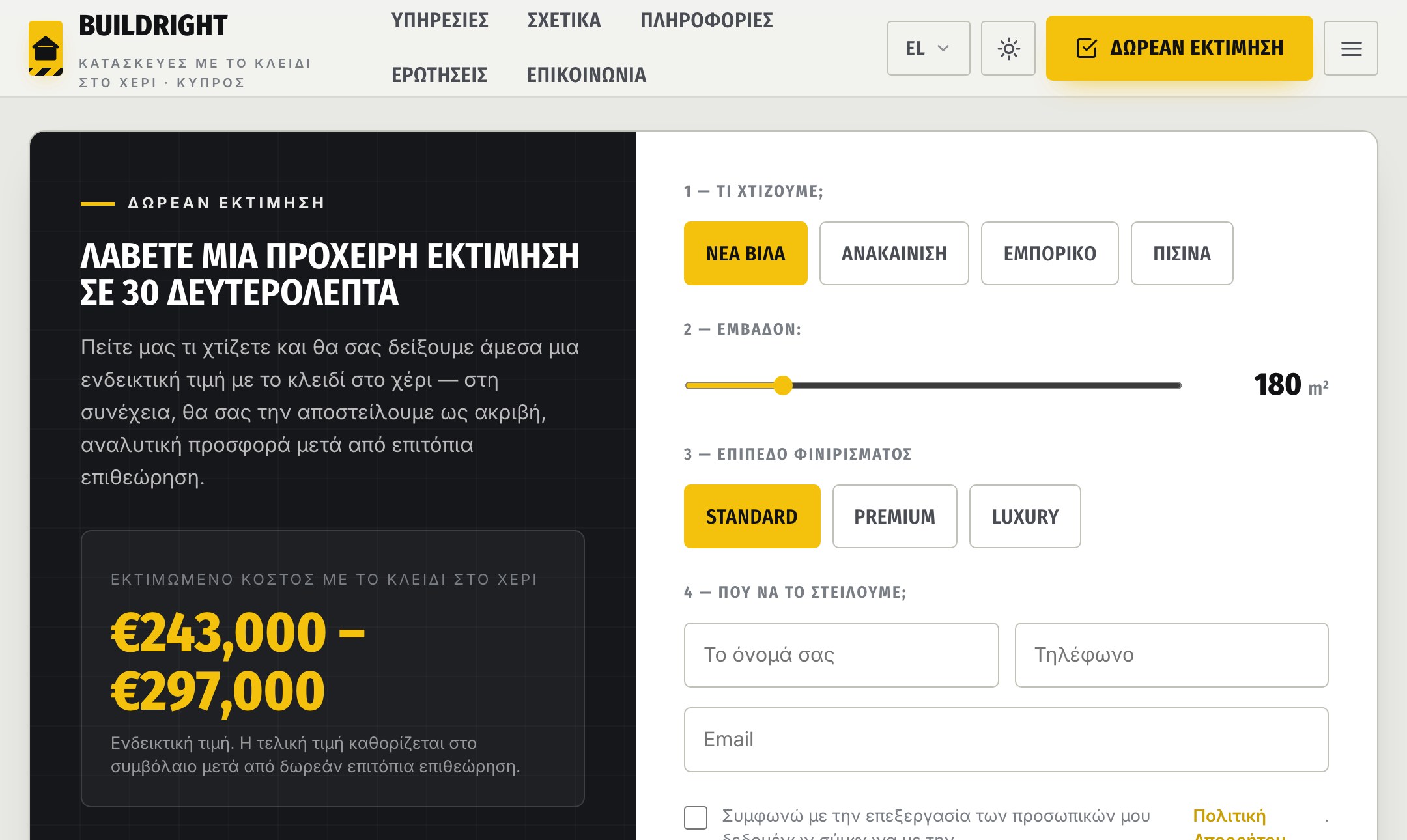The height and width of the screenshot is (840, 1407).
Task: Select ΠΙΣΙΝΑ as project type
Action: [x=1182, y=253]
